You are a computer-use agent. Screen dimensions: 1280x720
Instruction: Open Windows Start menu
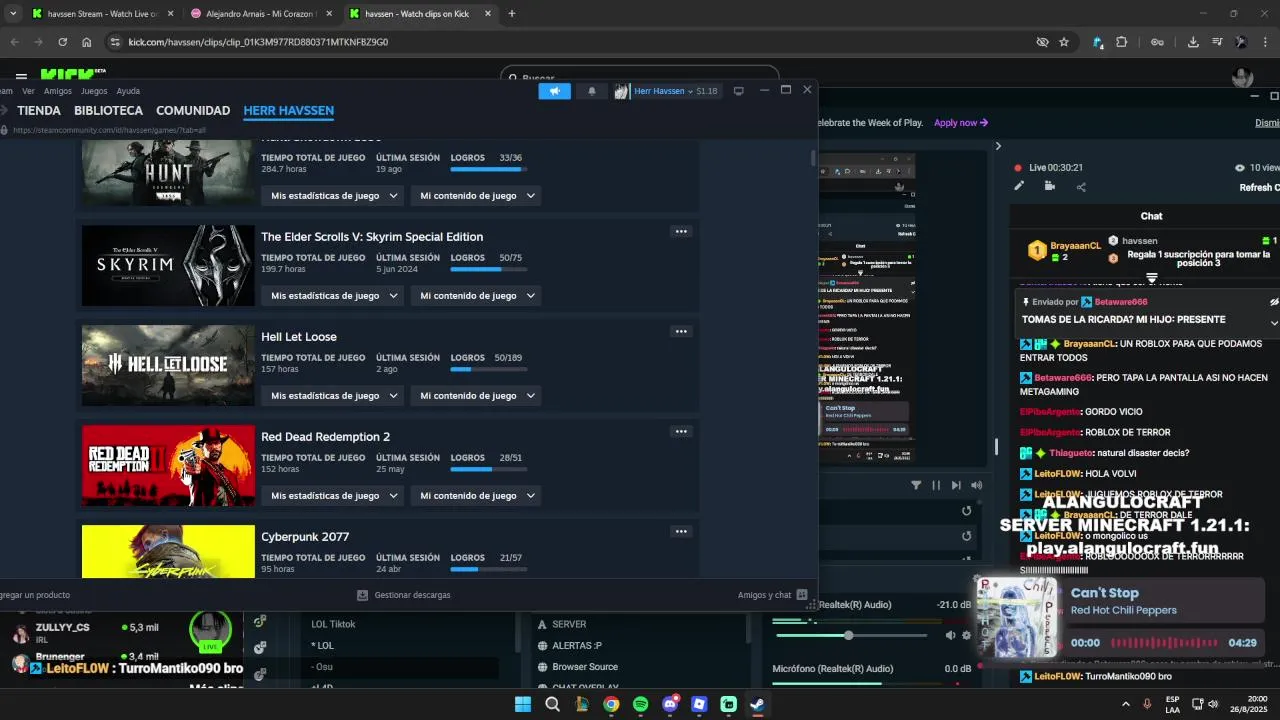click(523, 704)
